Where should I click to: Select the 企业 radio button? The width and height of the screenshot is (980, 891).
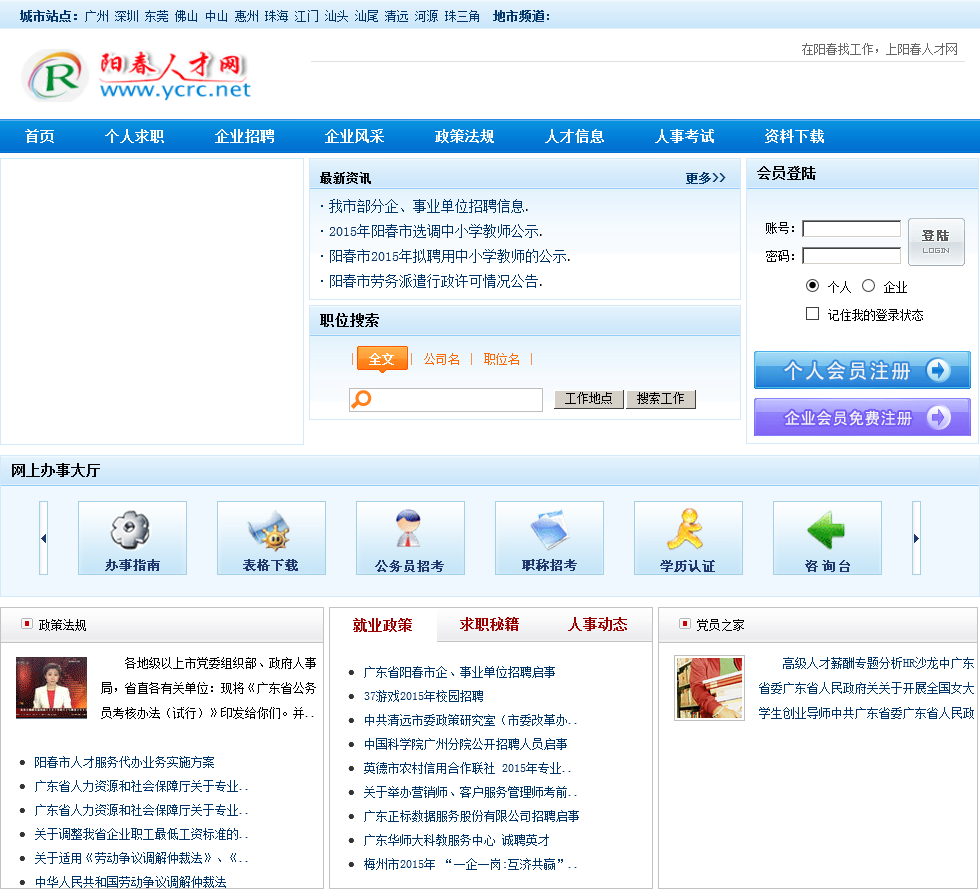click(868, 286)
